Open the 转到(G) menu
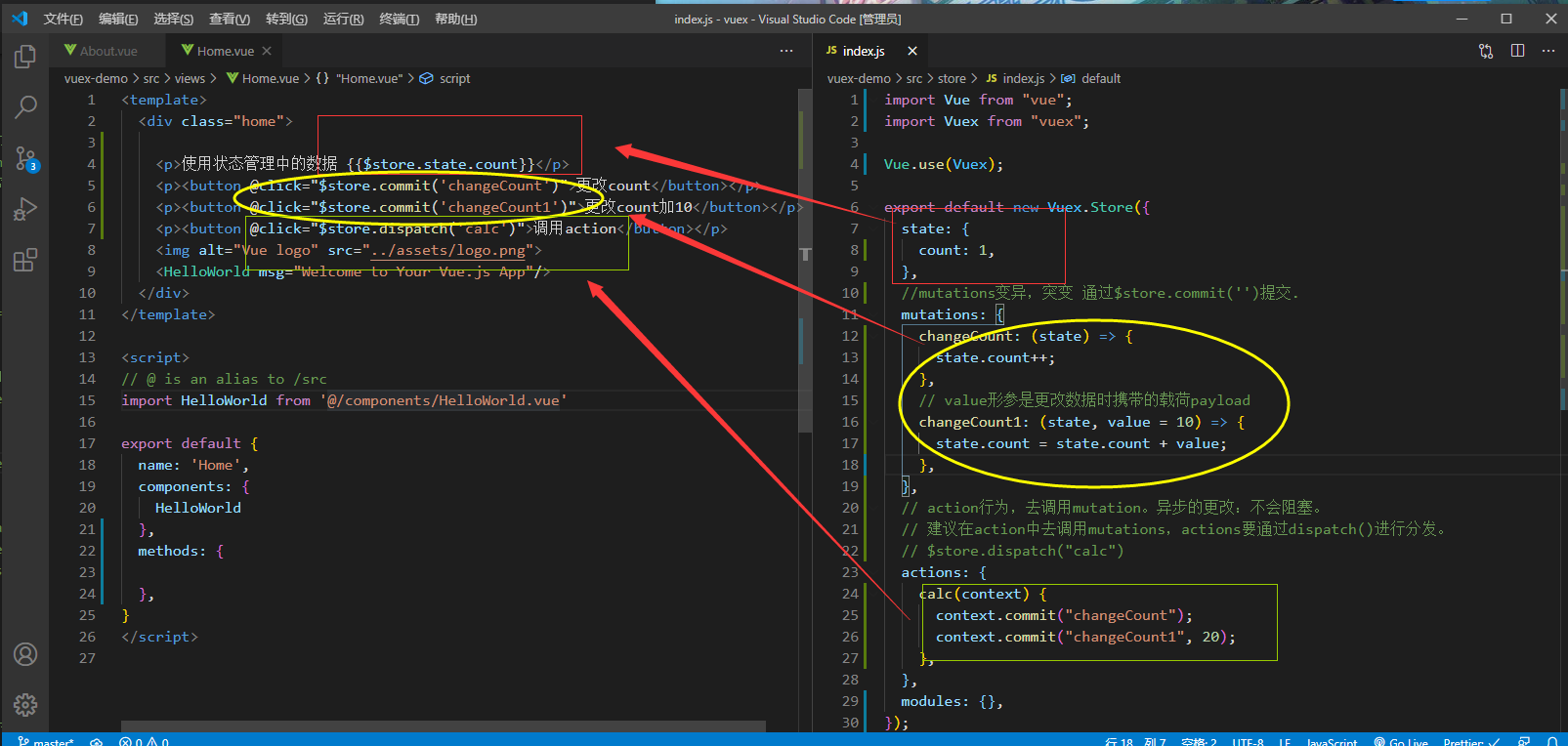Screen dimensions: 1568x746 (286, 19)
